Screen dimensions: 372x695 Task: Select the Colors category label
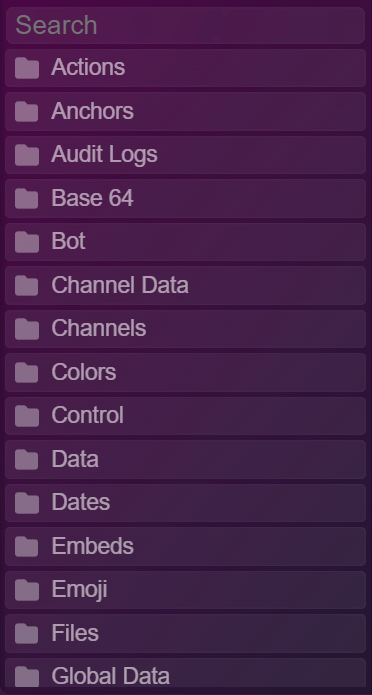[84, 372]
